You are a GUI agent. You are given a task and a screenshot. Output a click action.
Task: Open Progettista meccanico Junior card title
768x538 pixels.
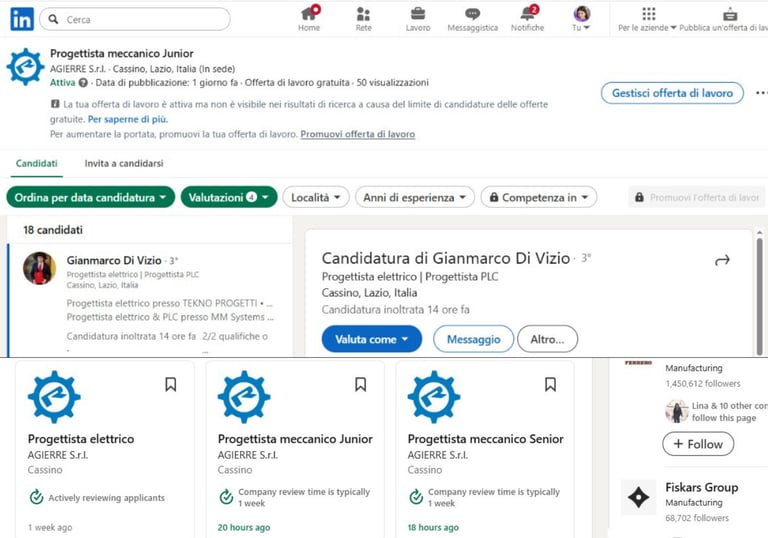pos(295,439)
